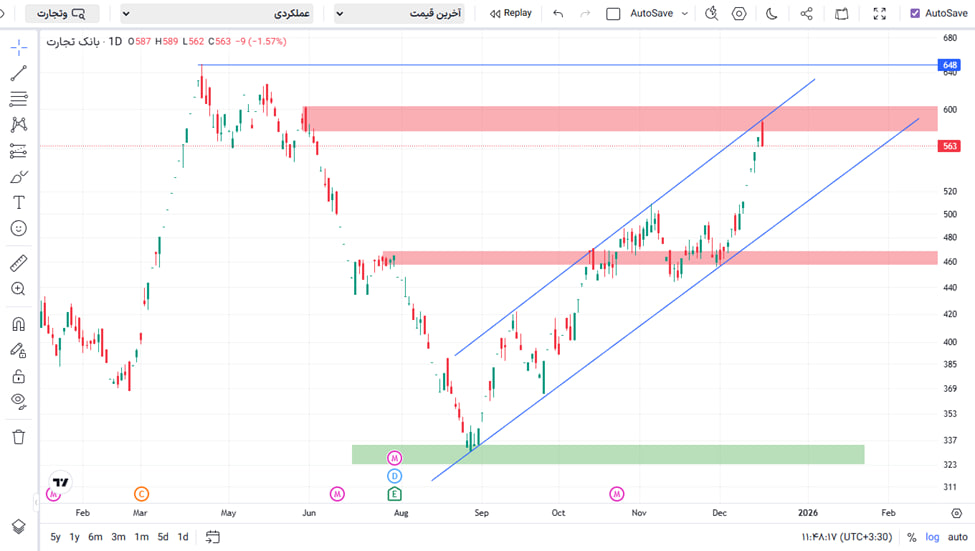
Task: Select the green support zone rectangle
Action: 608,454
